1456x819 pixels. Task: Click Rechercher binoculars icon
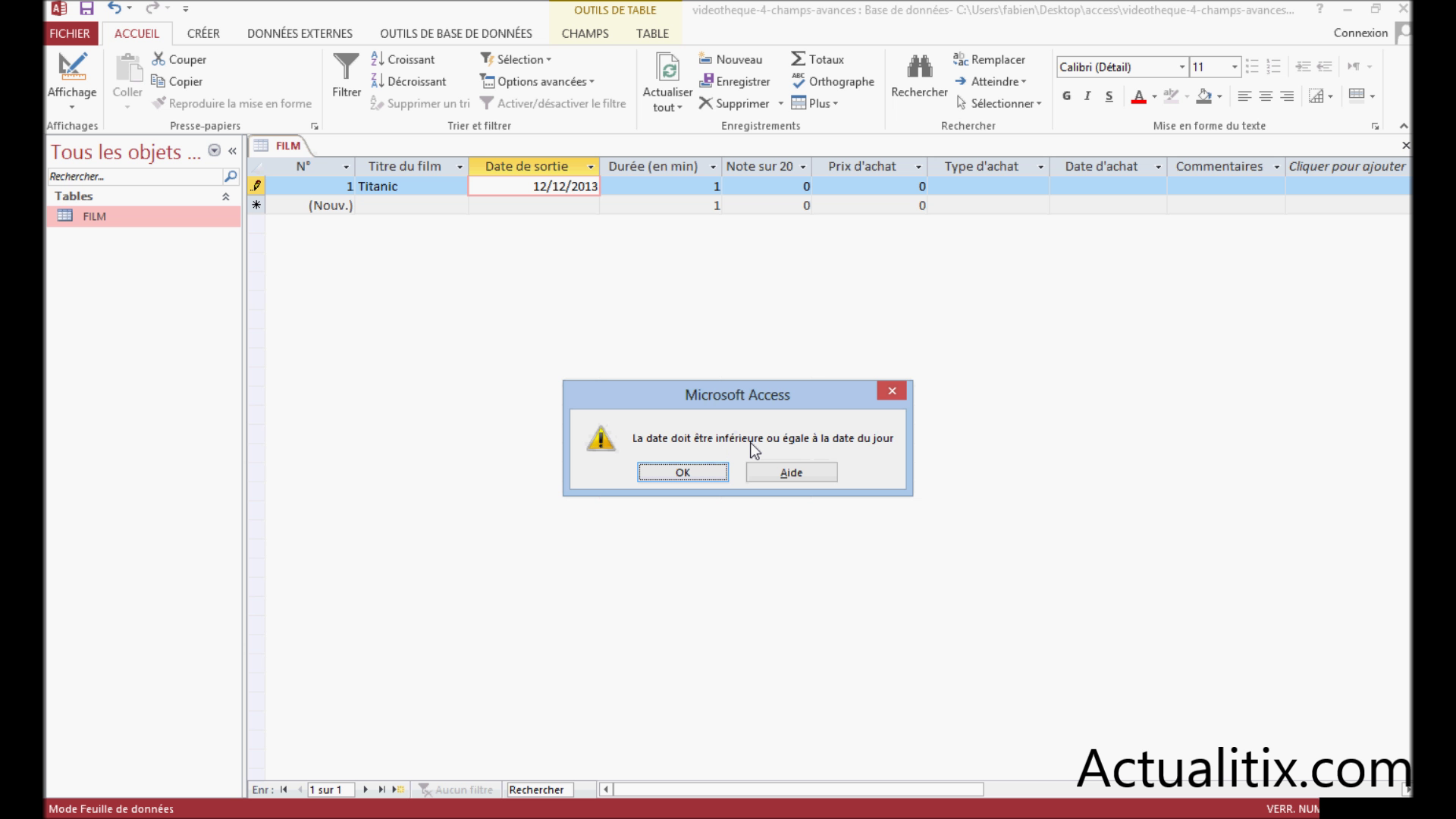[x=919, y=67]
